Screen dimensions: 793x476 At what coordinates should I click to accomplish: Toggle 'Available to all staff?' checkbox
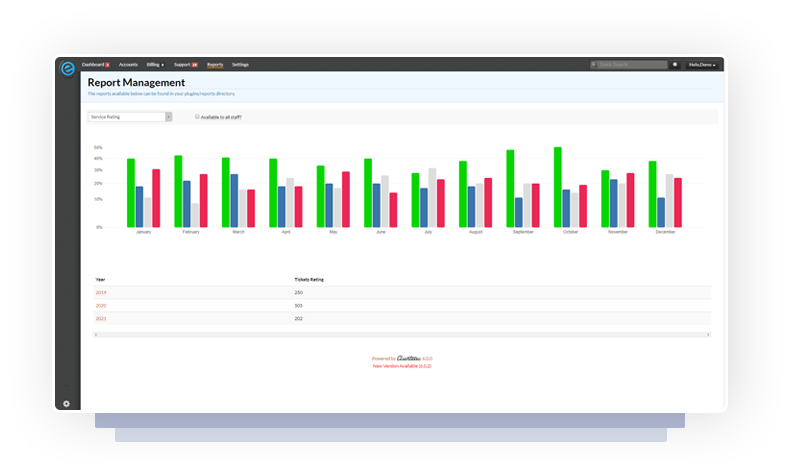[x=197, y=117]
